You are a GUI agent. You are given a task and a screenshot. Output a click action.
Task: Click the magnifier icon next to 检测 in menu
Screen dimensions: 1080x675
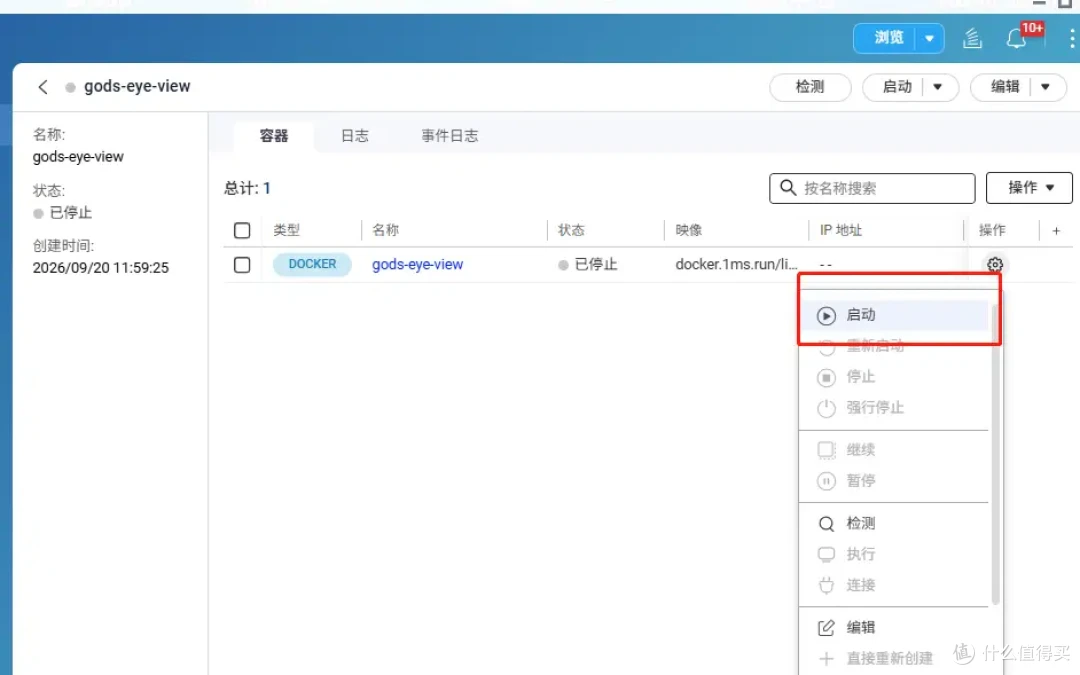(827, 523)
